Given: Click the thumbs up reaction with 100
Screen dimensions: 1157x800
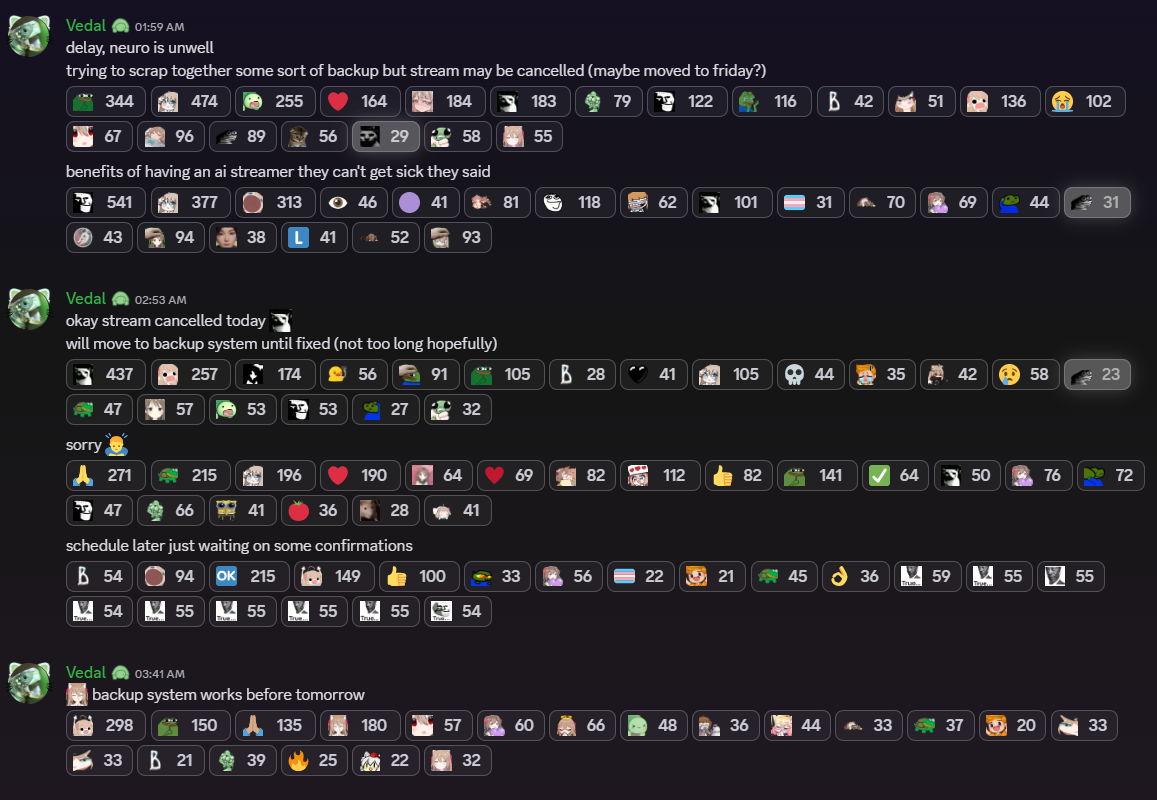Looking at the screenshot, I should tap(419, 577).
